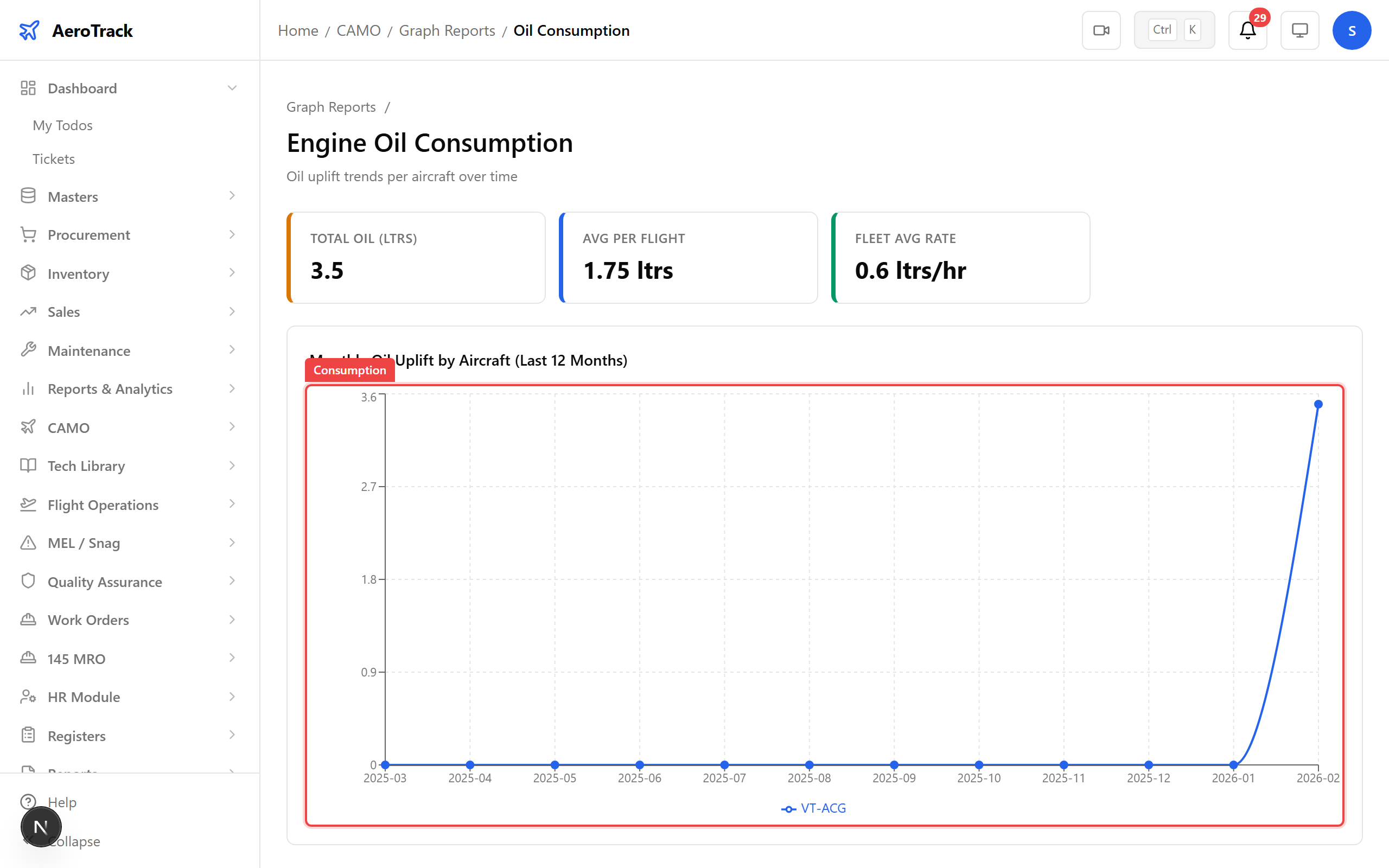Click Graph Reports breadcrumb in header
Image resolution: width=1389 pixels, height=868 pixels.
pos(447,30)
